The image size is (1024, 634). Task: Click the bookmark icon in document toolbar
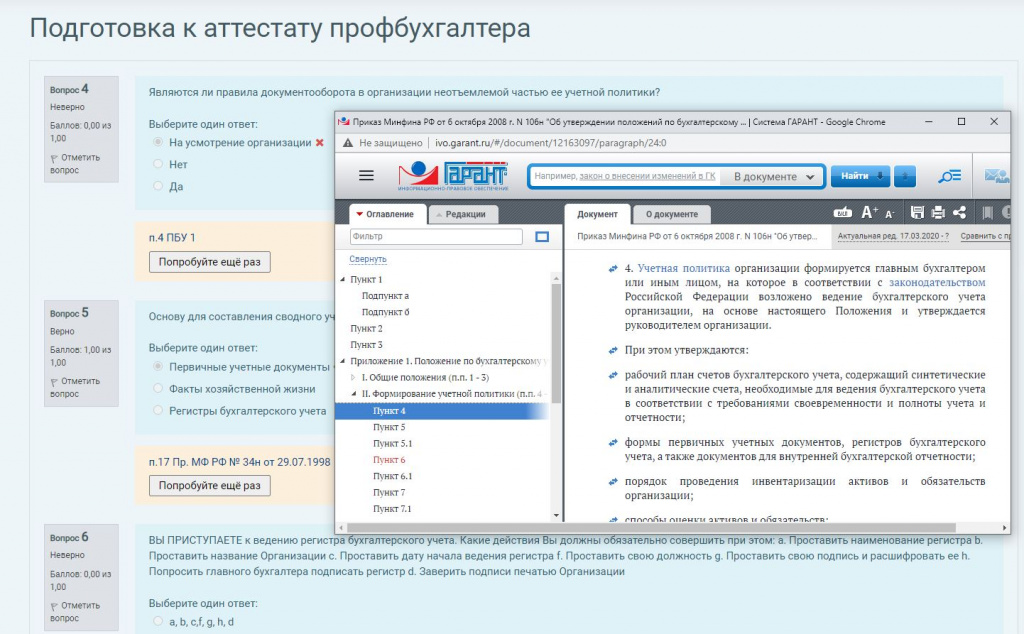987,213
